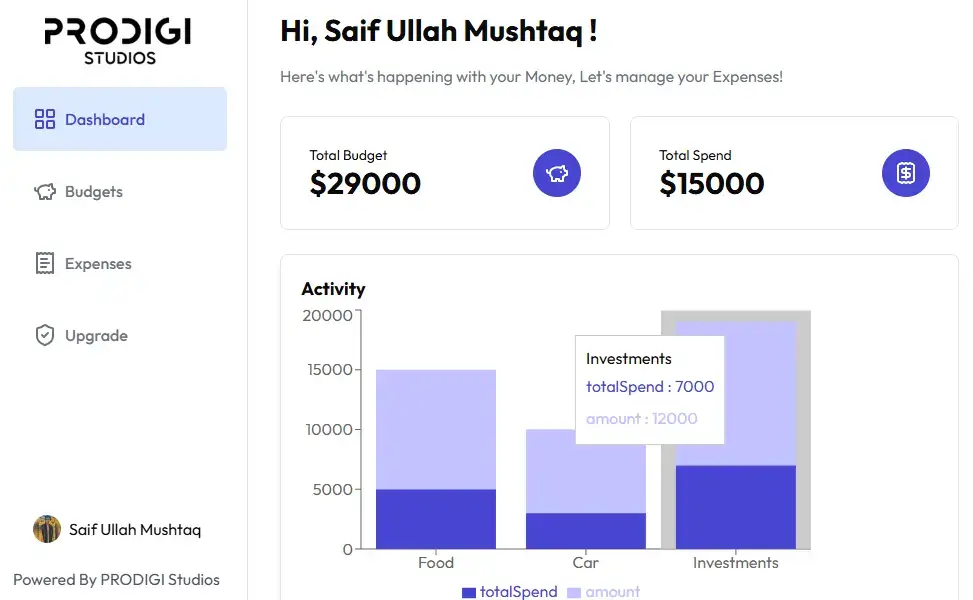Click the PRODIGI Studios logo
973x600 pixels.
click(x=118, y=41)
